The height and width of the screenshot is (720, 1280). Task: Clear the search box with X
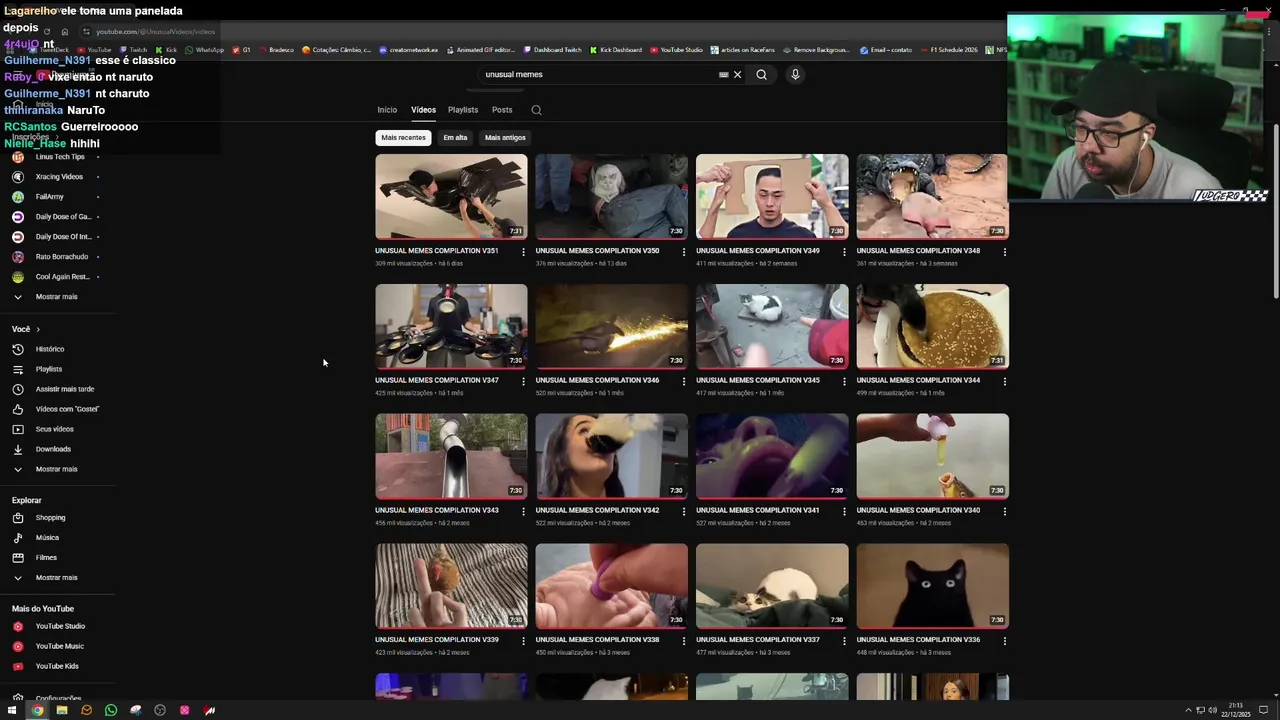tap(738, 74)
